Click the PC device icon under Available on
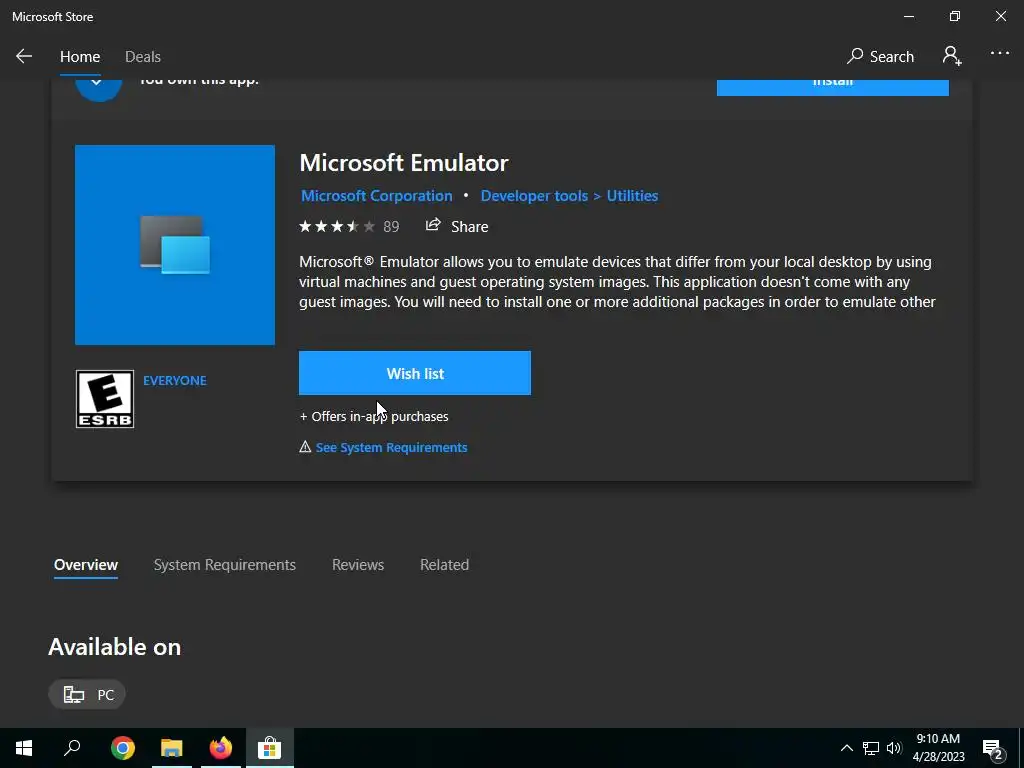Image resolution: width=1024 pixels, height=768 pixels. (x=74, y=694)
